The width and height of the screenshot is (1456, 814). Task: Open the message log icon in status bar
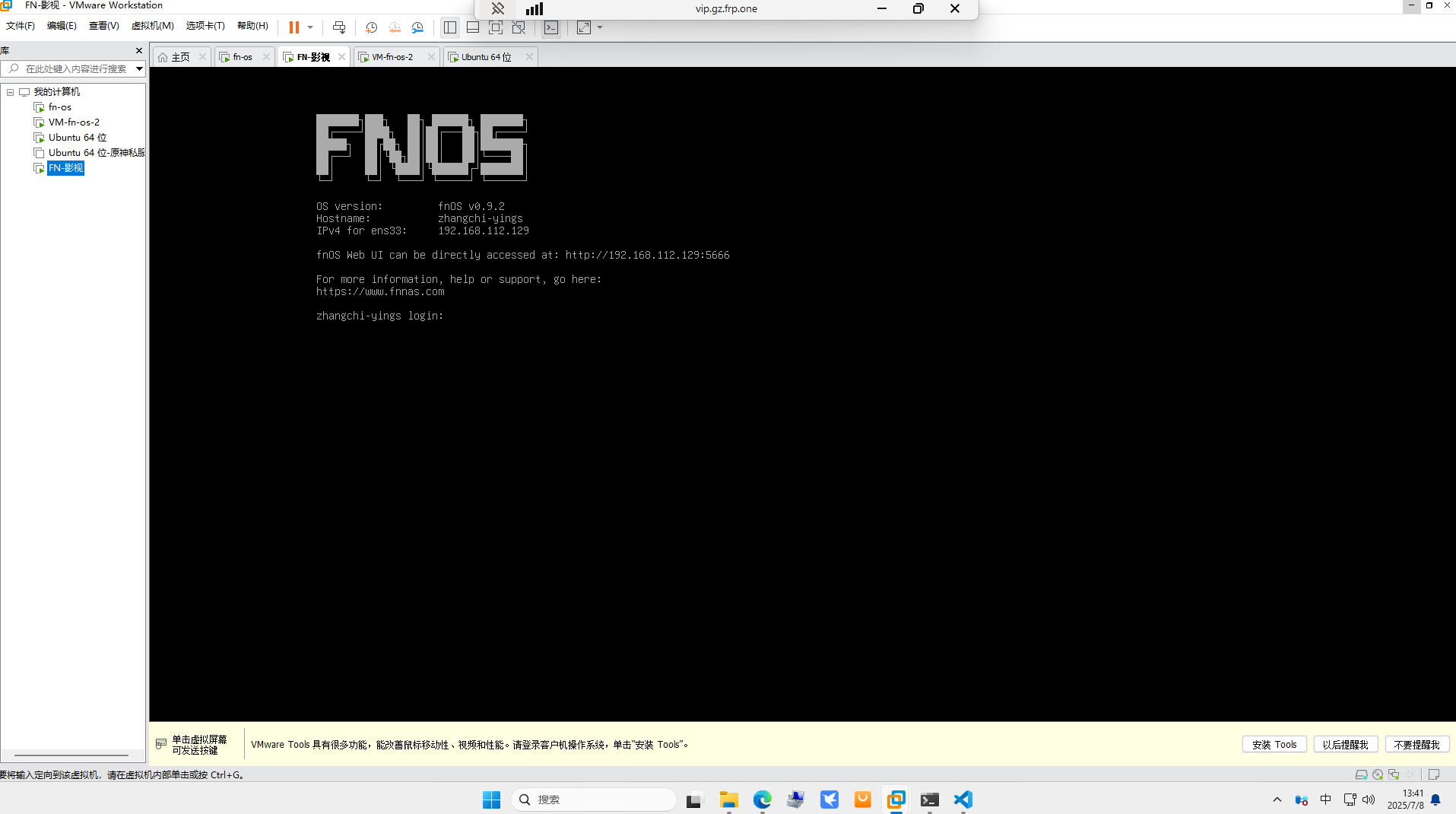(x=1434, y=774)
